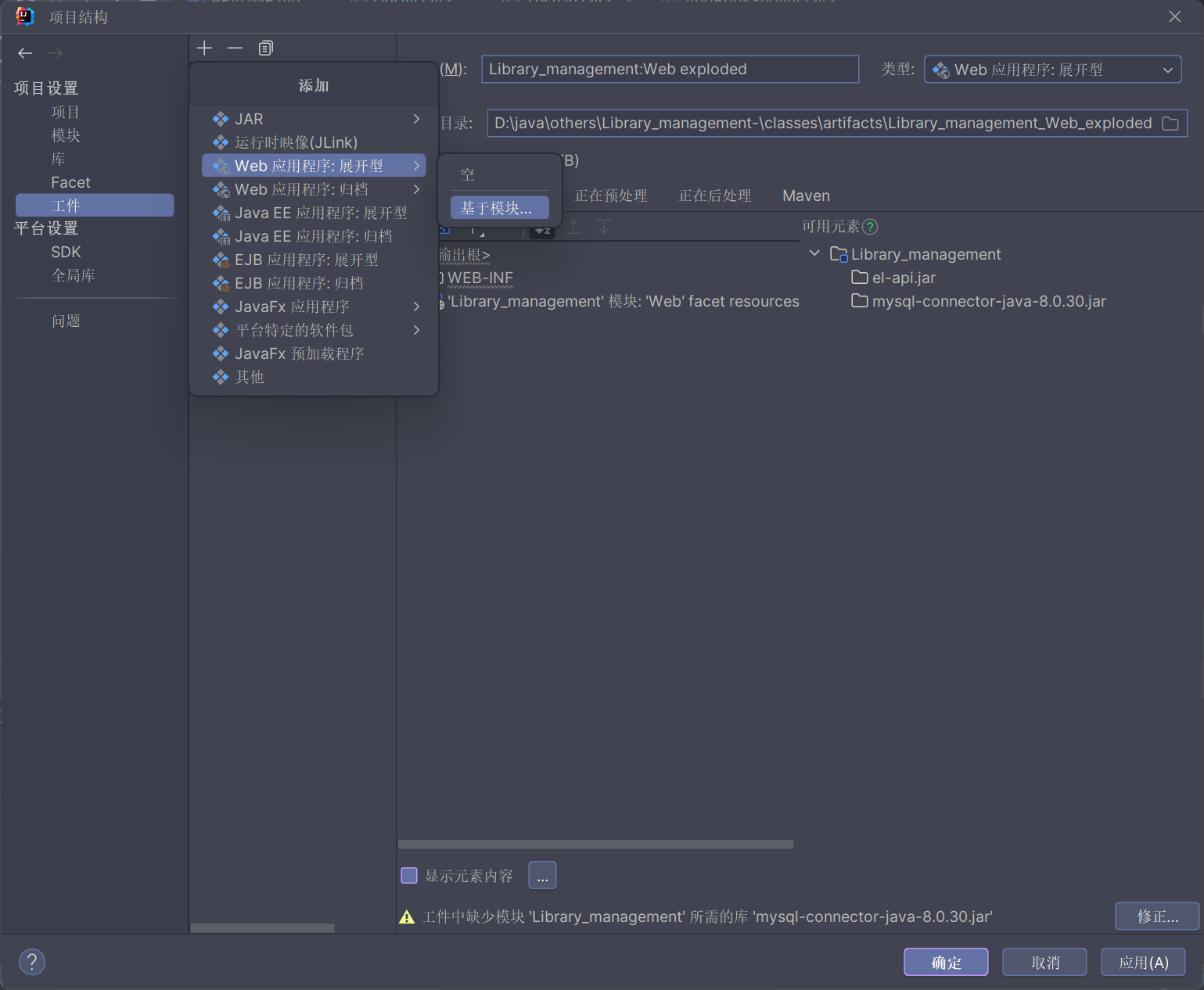Toggle the show element contents checkbox
The image size is (1204, 990).
tap(409, 876)
